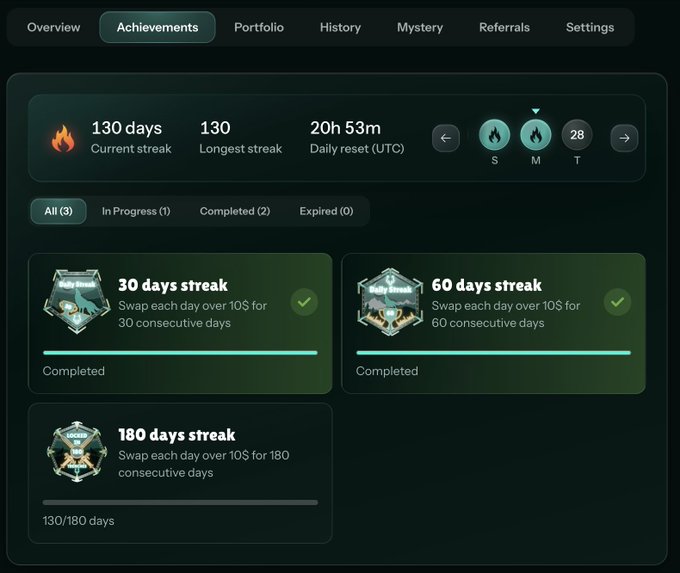
Task: Click the 'Longest streak' label
Action: coord(241,149)
